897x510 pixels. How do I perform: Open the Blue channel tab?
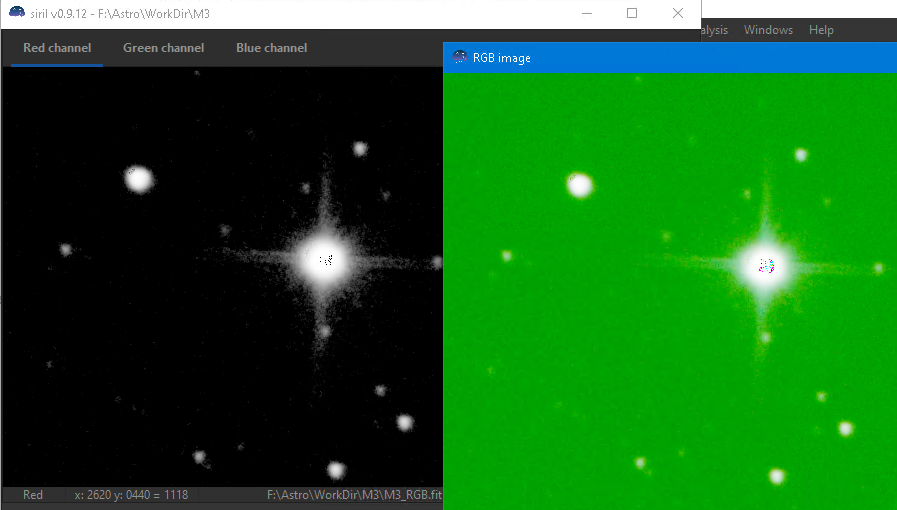272,48
